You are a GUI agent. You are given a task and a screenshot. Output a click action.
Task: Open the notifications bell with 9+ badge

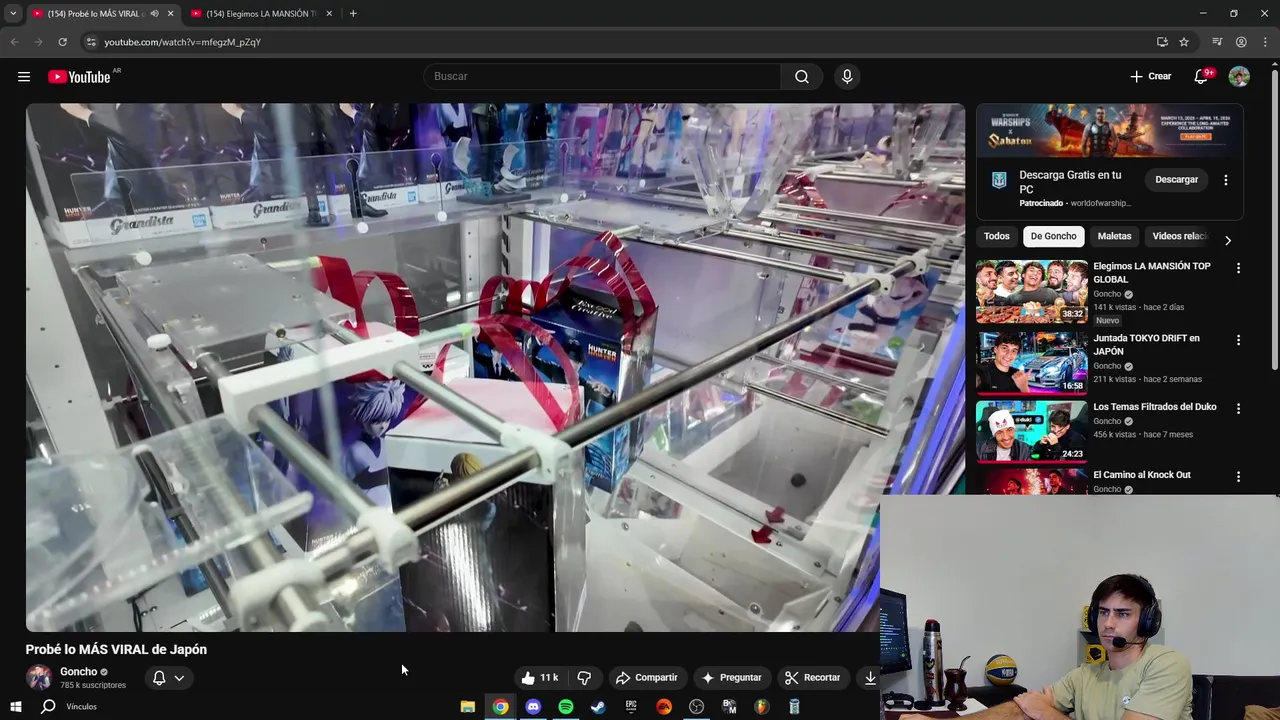click(x=1202, y=77)
